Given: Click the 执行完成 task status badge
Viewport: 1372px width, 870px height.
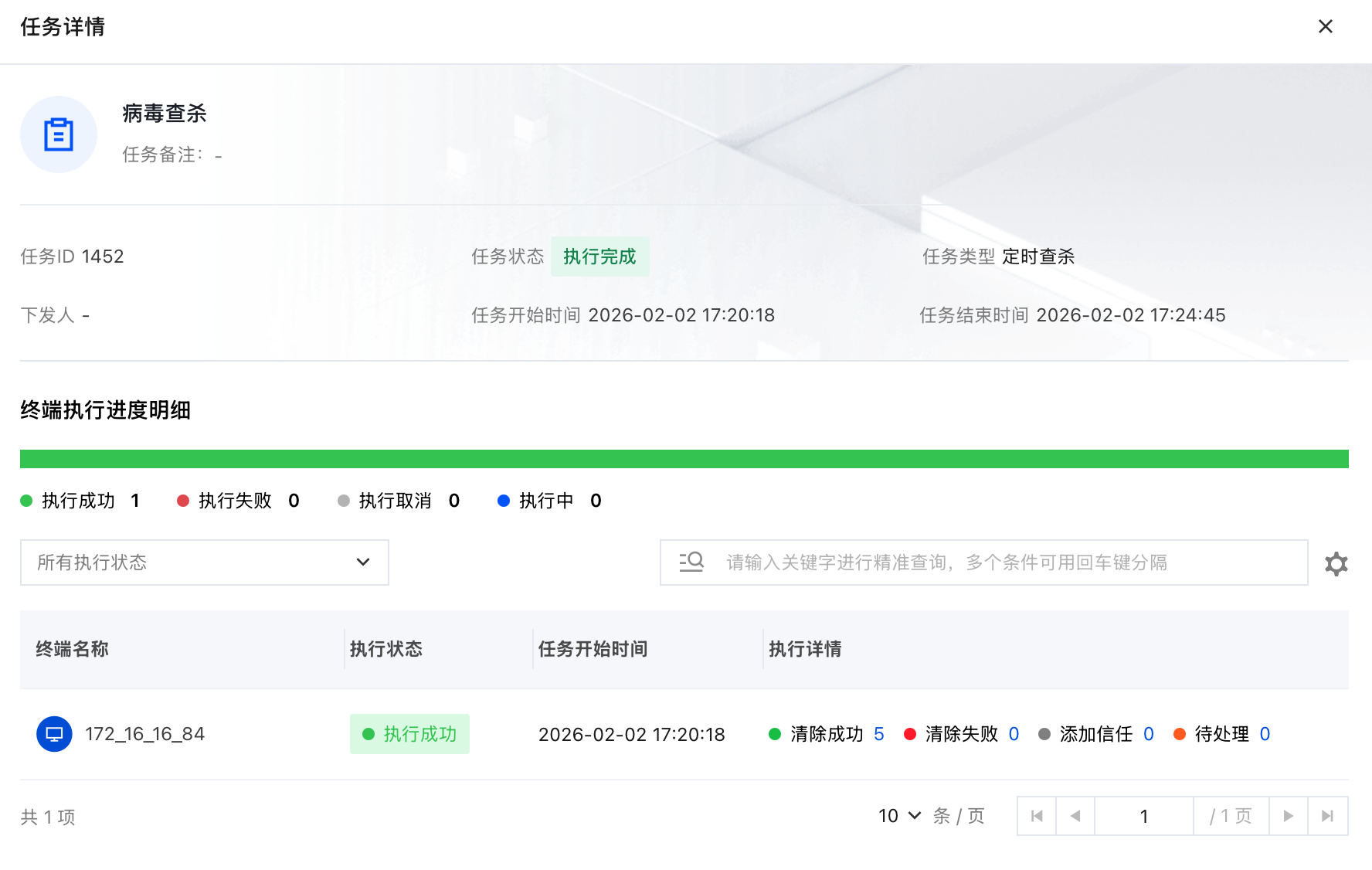Looking at the screenshot, I should (x=599, y=257).
